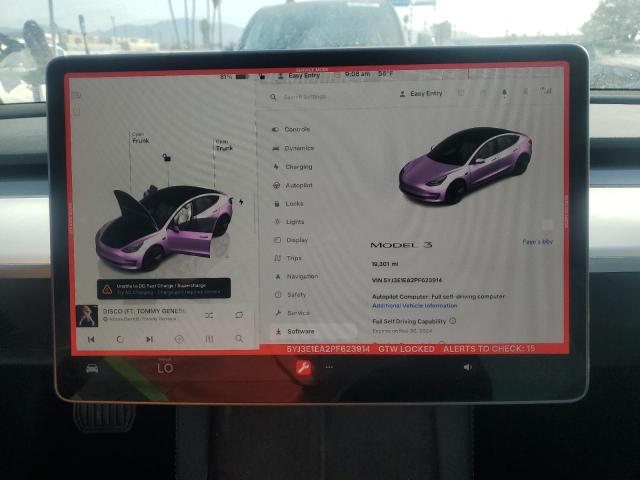Image resolution: width=640 pixels, height=480 pixels.
Task: Tap the Autopilot steering wheel icon
Action: pyautogui.click(x=276, y=185)
